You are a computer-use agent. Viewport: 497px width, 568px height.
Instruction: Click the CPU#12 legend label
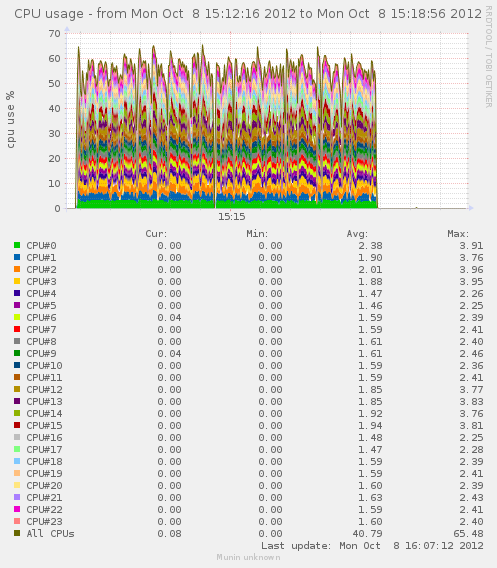pyautogui.click(x=44, y=390)
